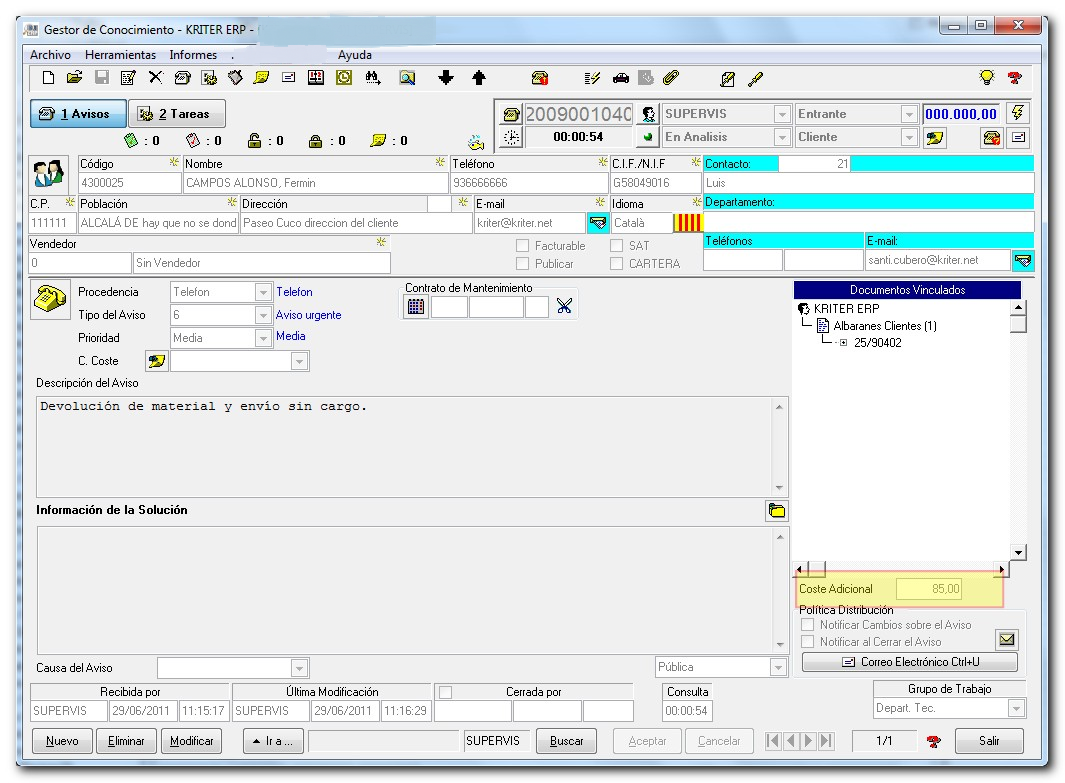Click the Eliminar button

click(x=126, y=741)
